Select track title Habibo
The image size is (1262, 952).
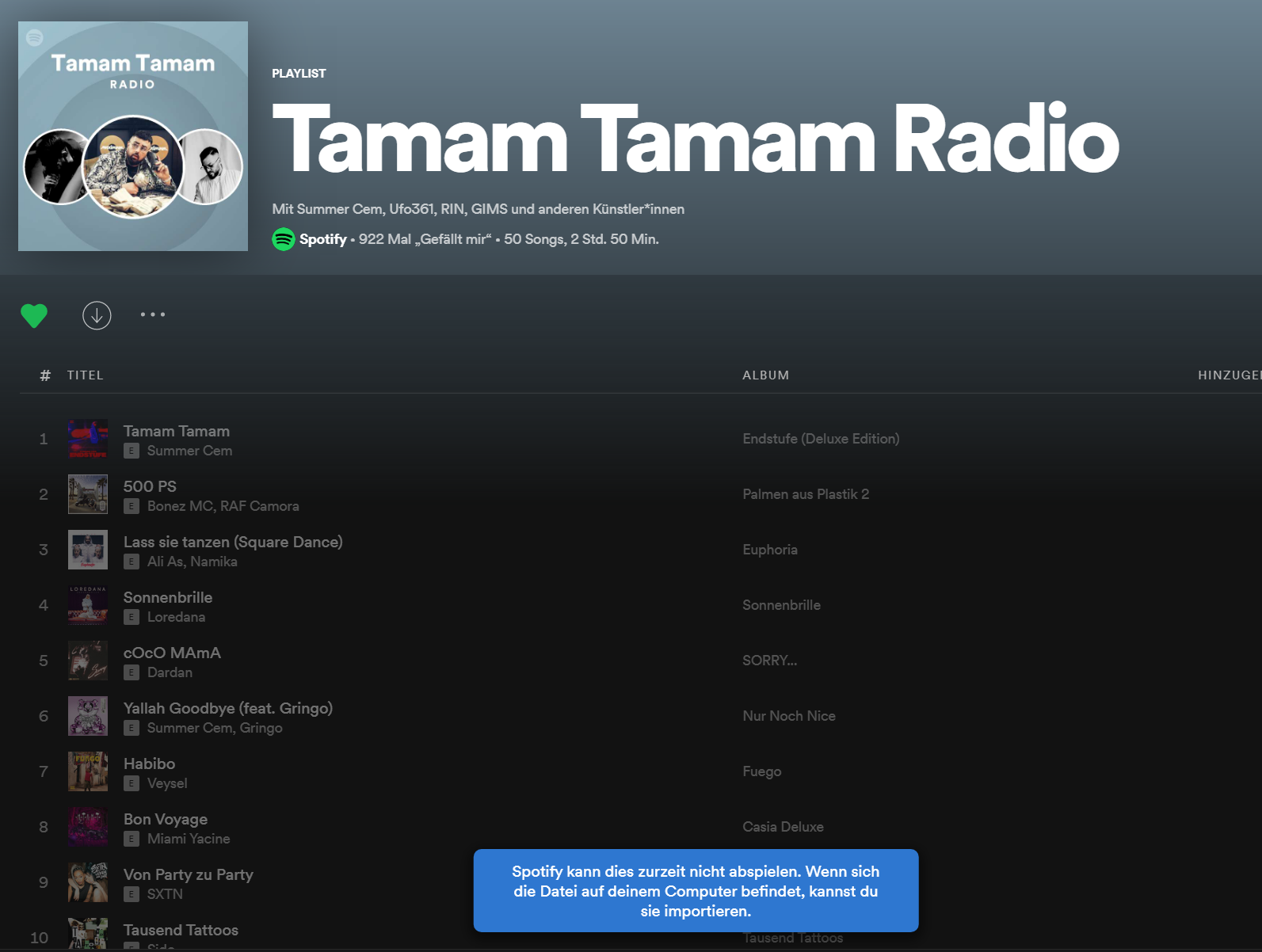[150, 764]
